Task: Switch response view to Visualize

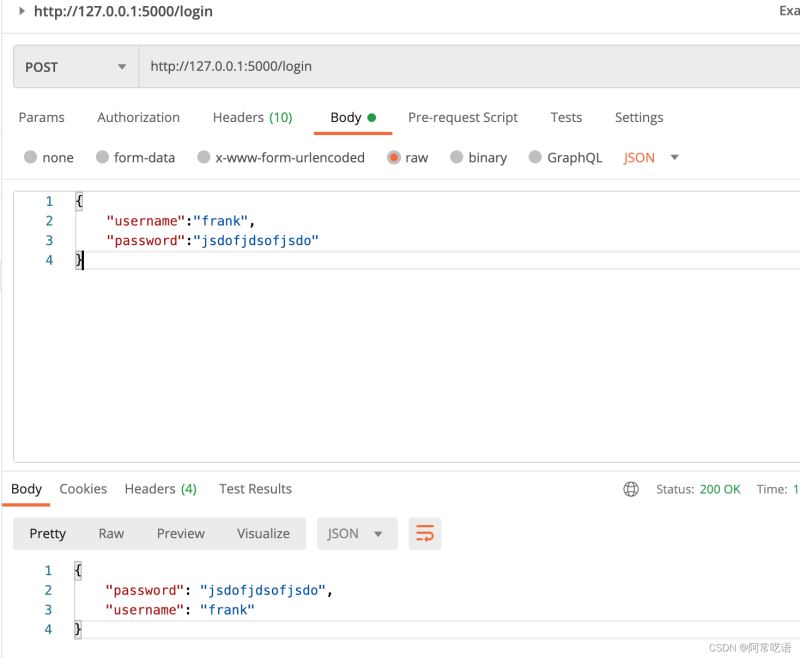Action: [x=263, y=534]
